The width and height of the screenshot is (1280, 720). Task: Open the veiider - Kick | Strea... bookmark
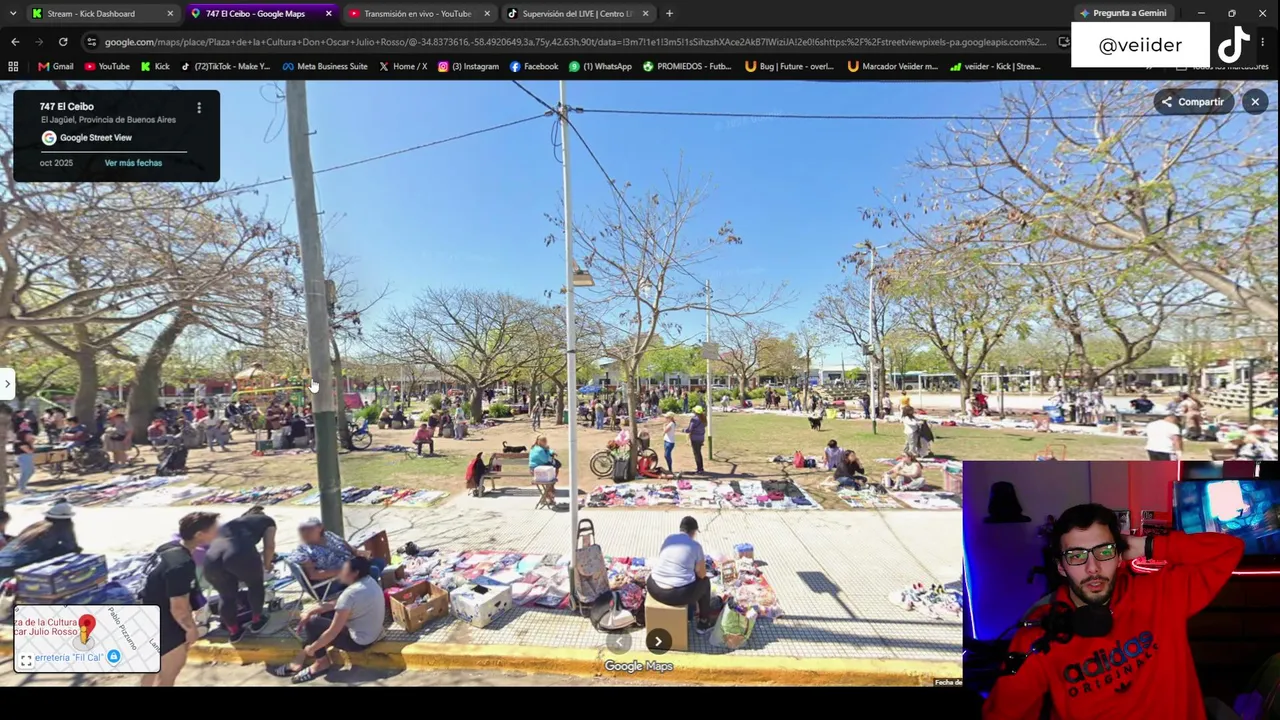995,66
